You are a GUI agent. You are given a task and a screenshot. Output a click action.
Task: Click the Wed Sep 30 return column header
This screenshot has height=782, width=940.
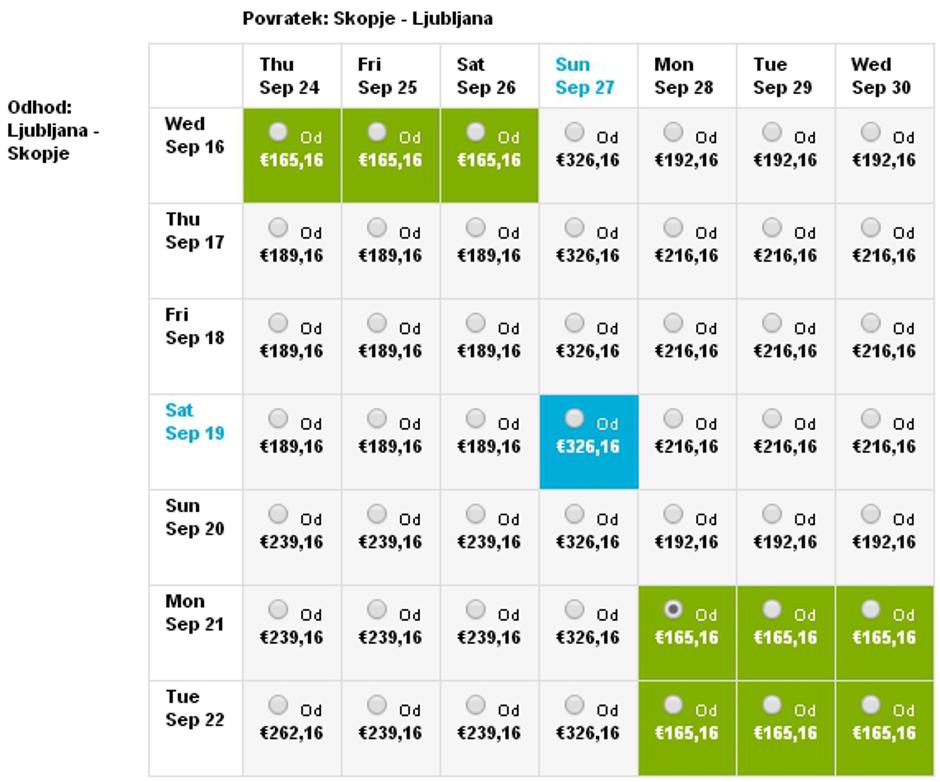point(883,76)
